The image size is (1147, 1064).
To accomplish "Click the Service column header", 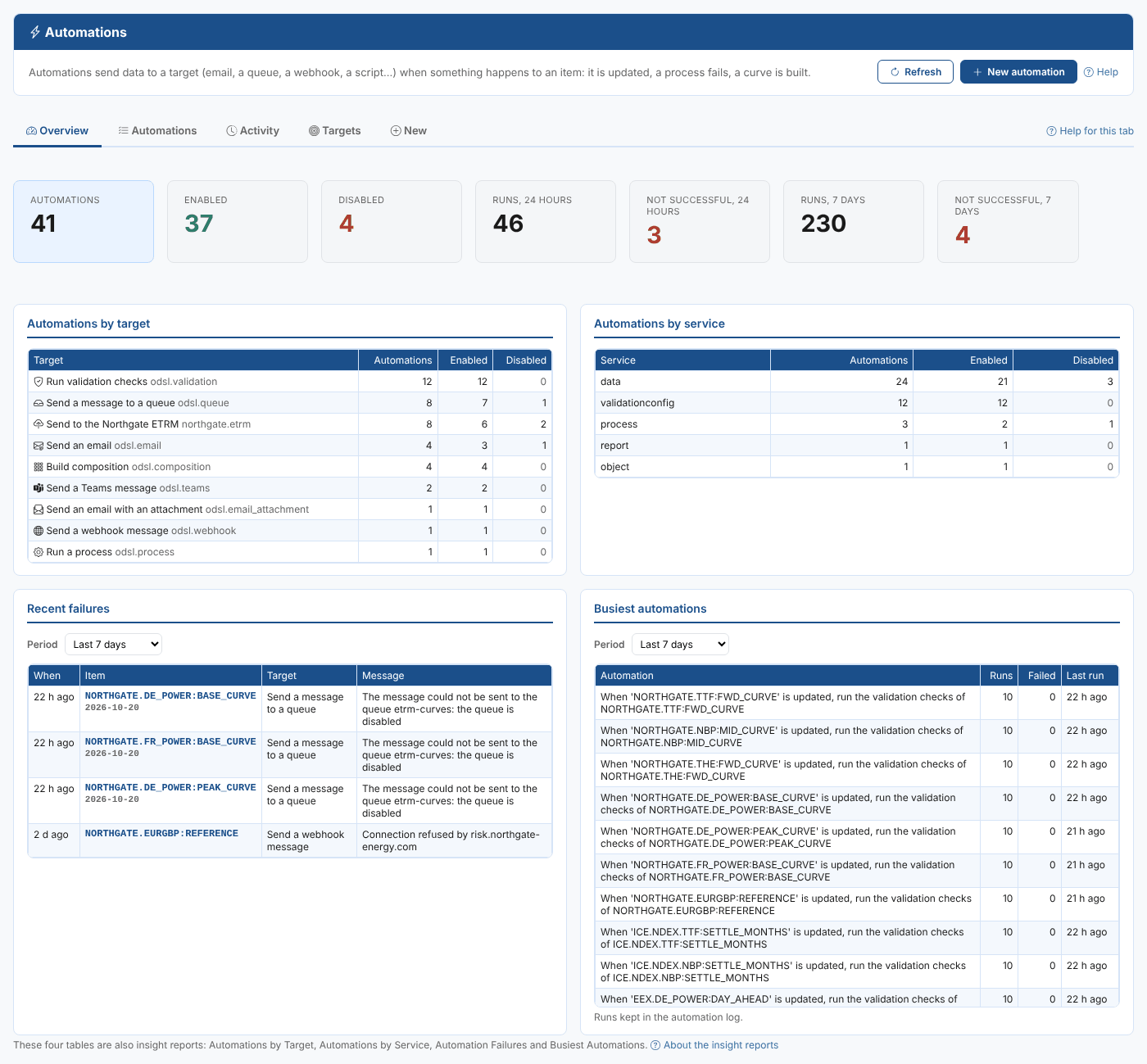I will click(x=682, y=360).
